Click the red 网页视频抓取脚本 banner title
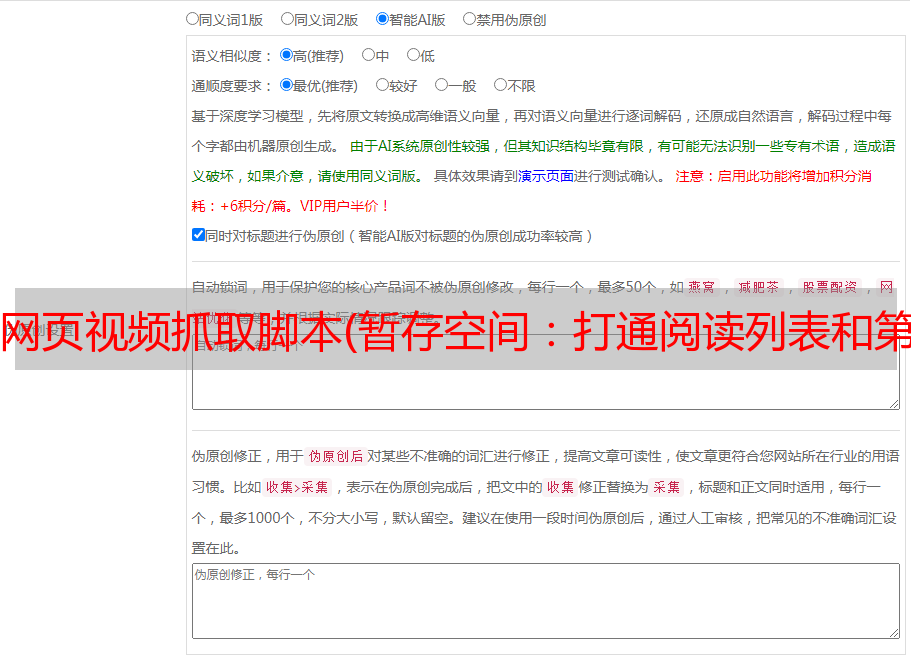911x658 pixels. pos(455,330)
